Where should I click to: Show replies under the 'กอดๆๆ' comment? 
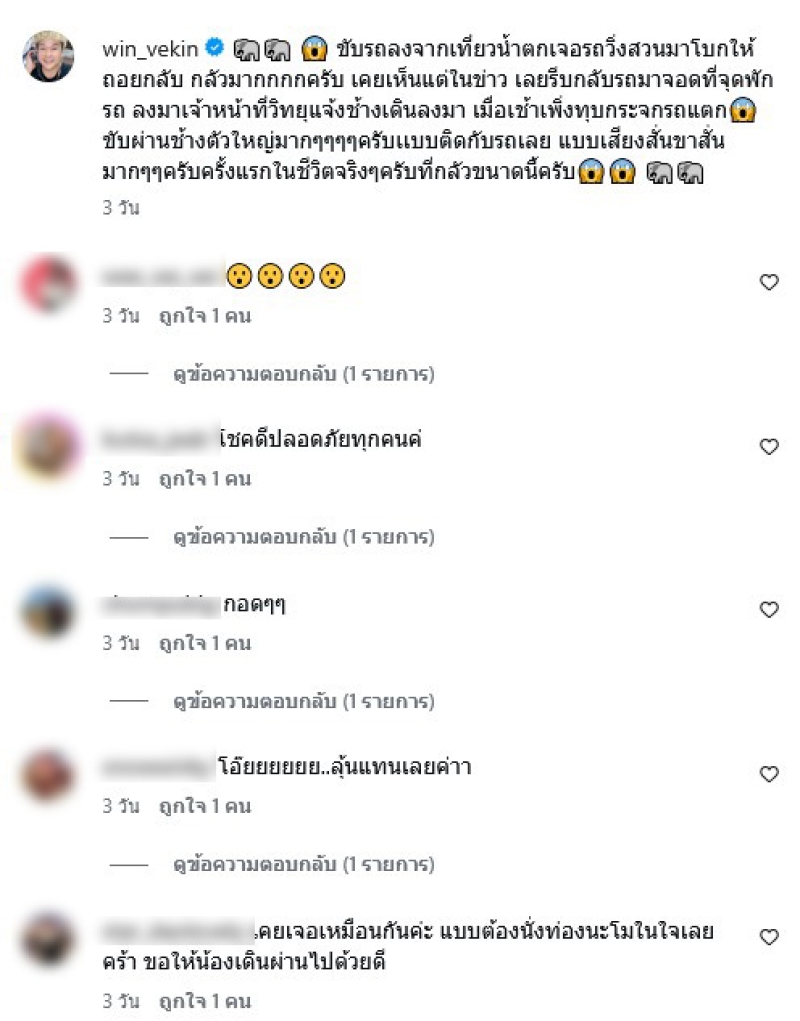[x=303, y=702]
